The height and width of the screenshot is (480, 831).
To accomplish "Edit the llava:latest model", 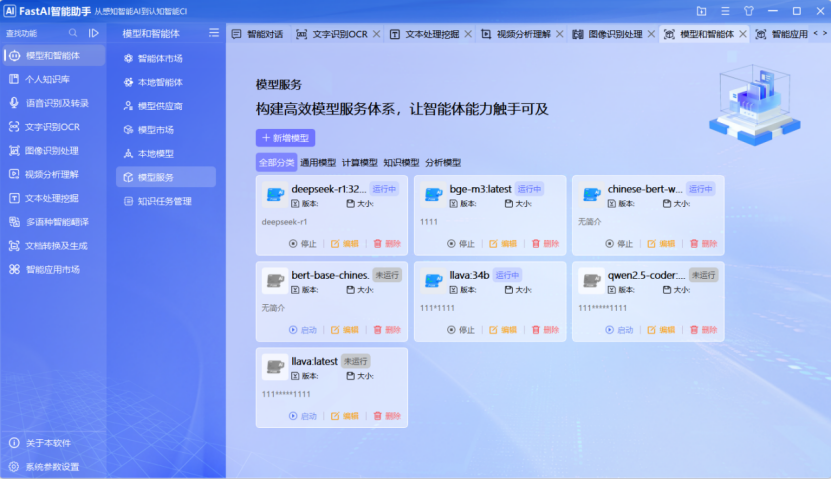I will [344, 416].
